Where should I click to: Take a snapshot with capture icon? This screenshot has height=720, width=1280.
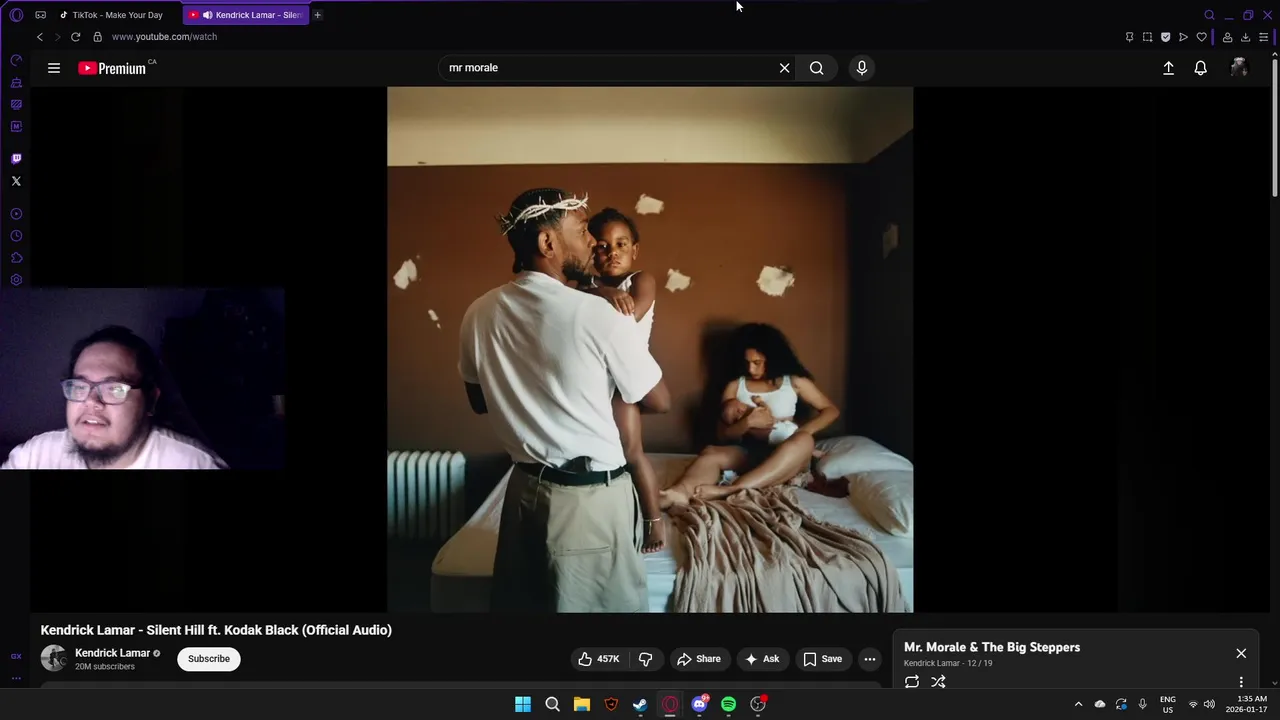(1147, 37)
